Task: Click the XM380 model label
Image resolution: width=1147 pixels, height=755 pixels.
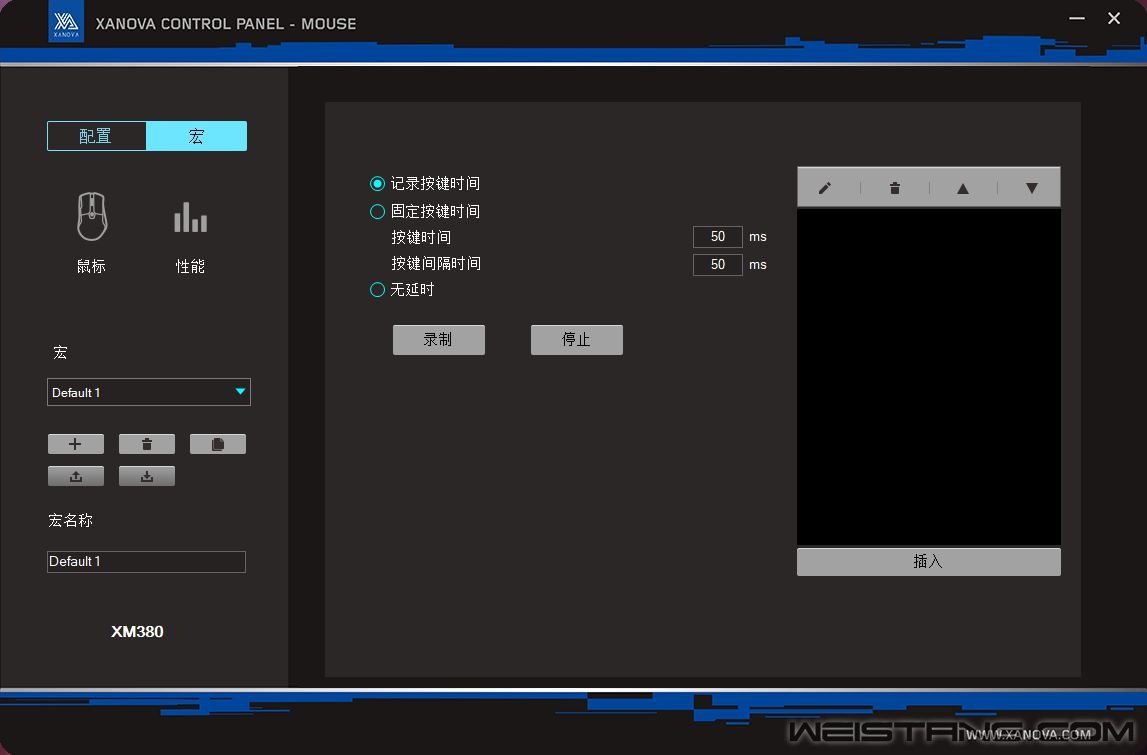Action: pyautogui.click(x=138, y=631)
